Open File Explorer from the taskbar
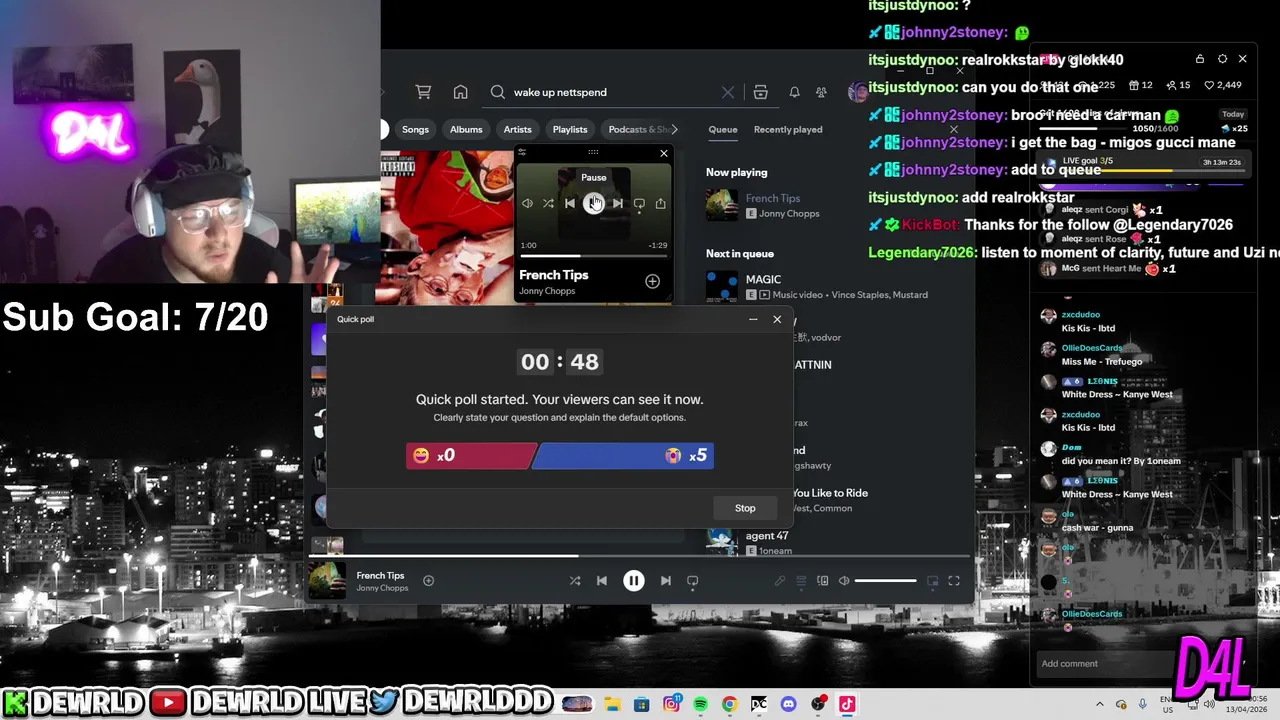1280x720 pixels. pyautogui.click(x=612, y=704)
